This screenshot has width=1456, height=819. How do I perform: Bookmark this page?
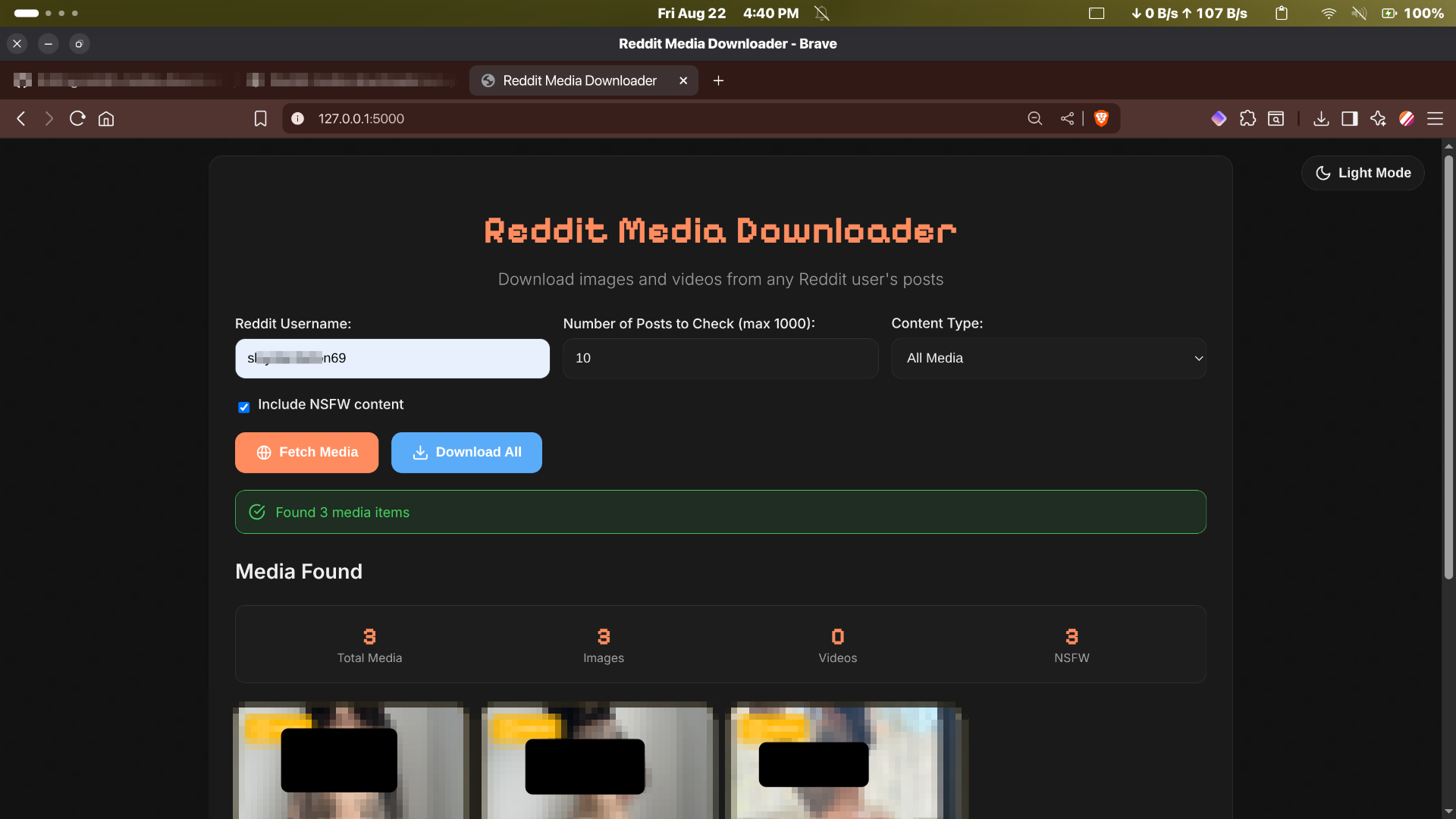[260, 119]
